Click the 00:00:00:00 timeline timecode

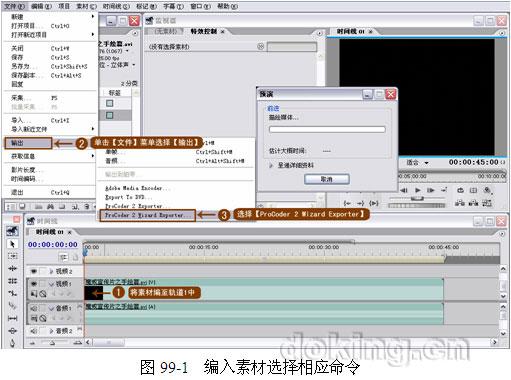tap(53, 244)
